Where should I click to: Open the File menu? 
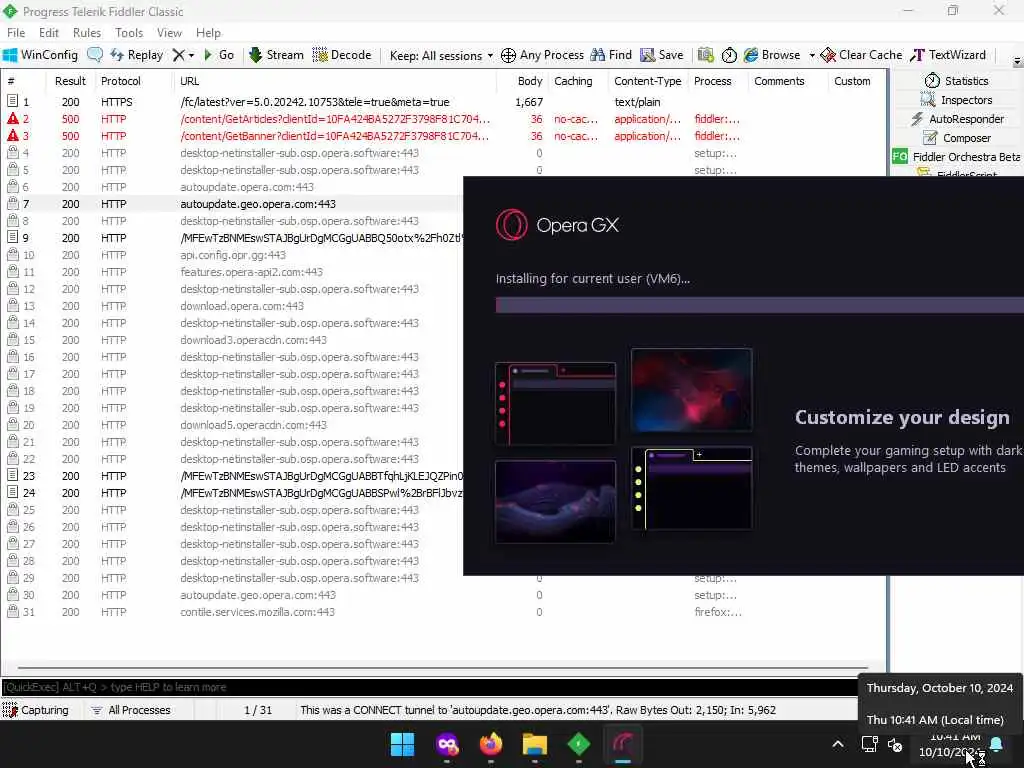point(16,33)
